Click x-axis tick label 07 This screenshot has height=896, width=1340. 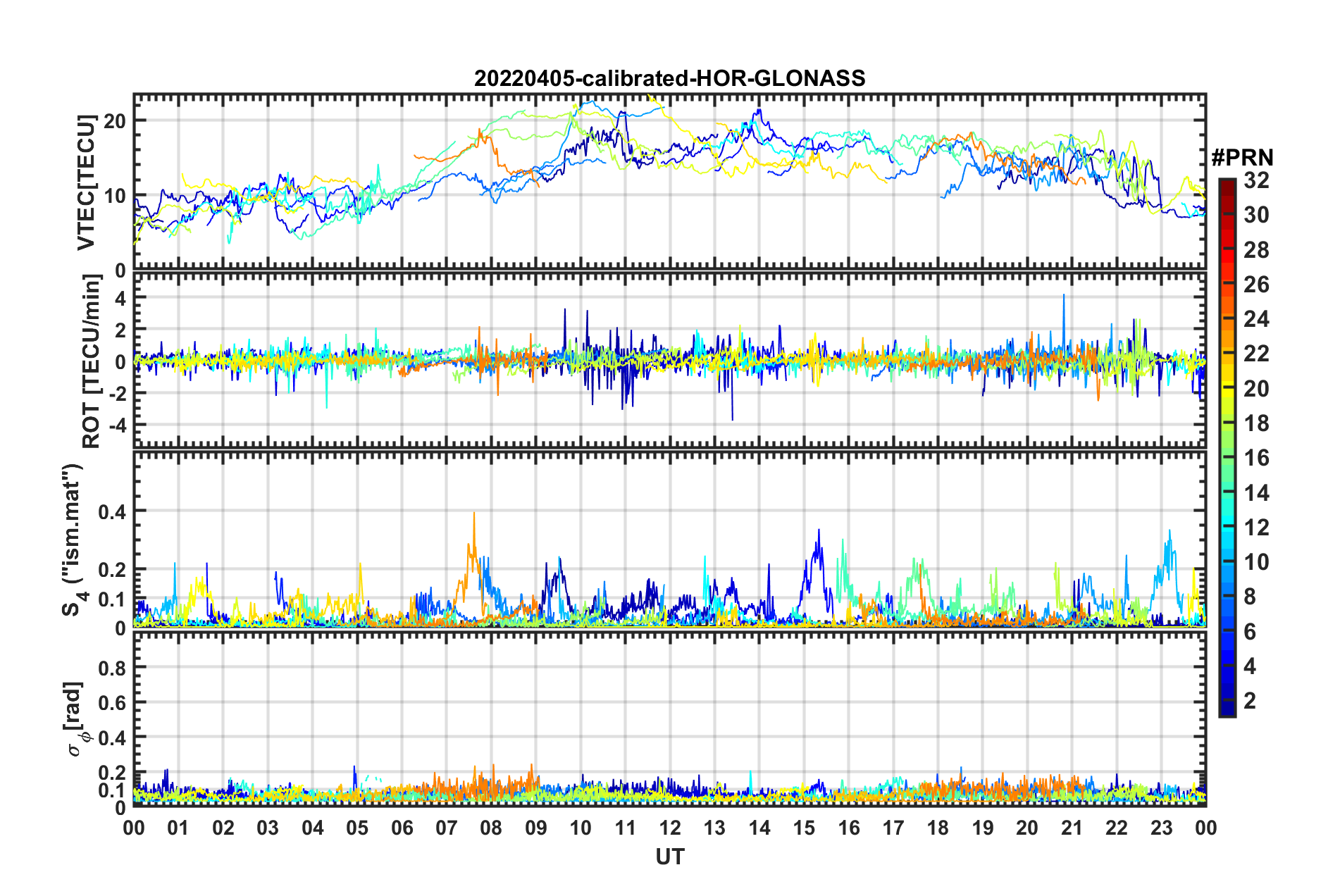447,828
